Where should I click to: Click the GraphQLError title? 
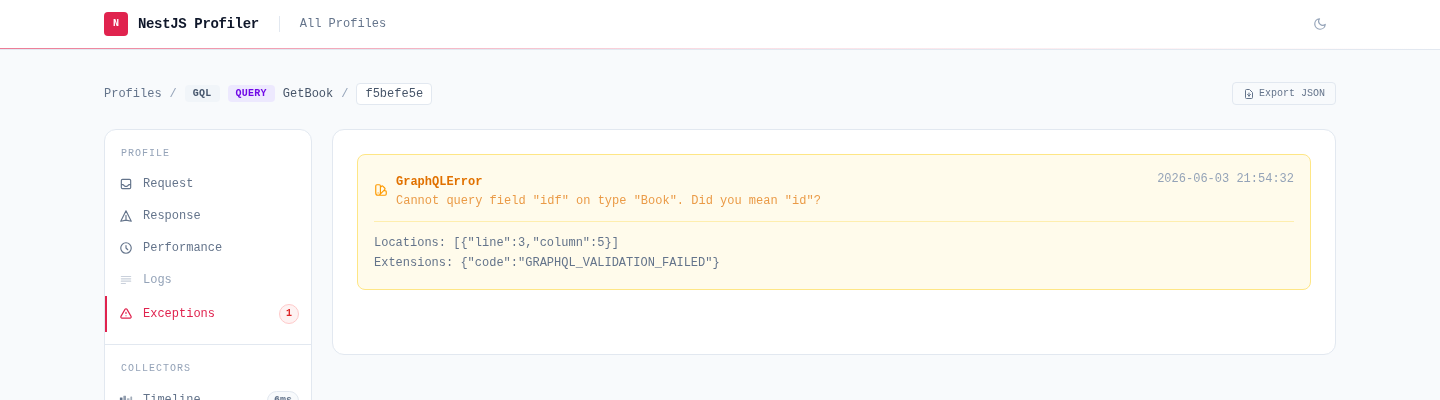point(439,182)
